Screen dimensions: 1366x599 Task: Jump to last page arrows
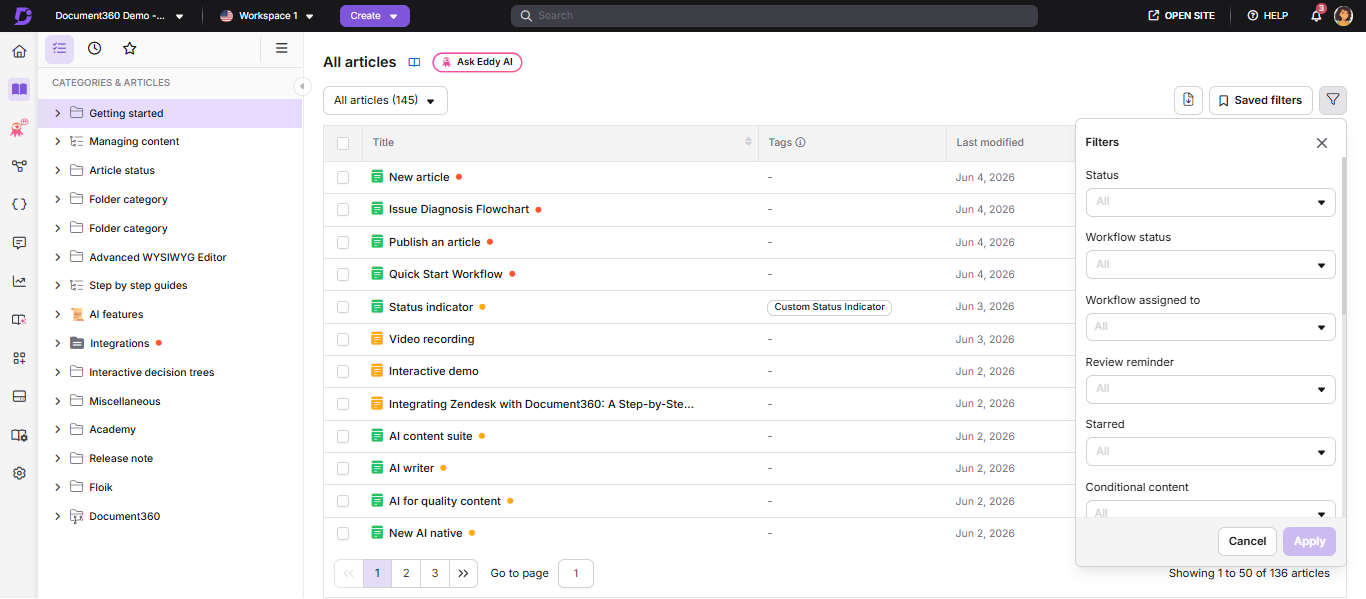click(x=463, y=573)
